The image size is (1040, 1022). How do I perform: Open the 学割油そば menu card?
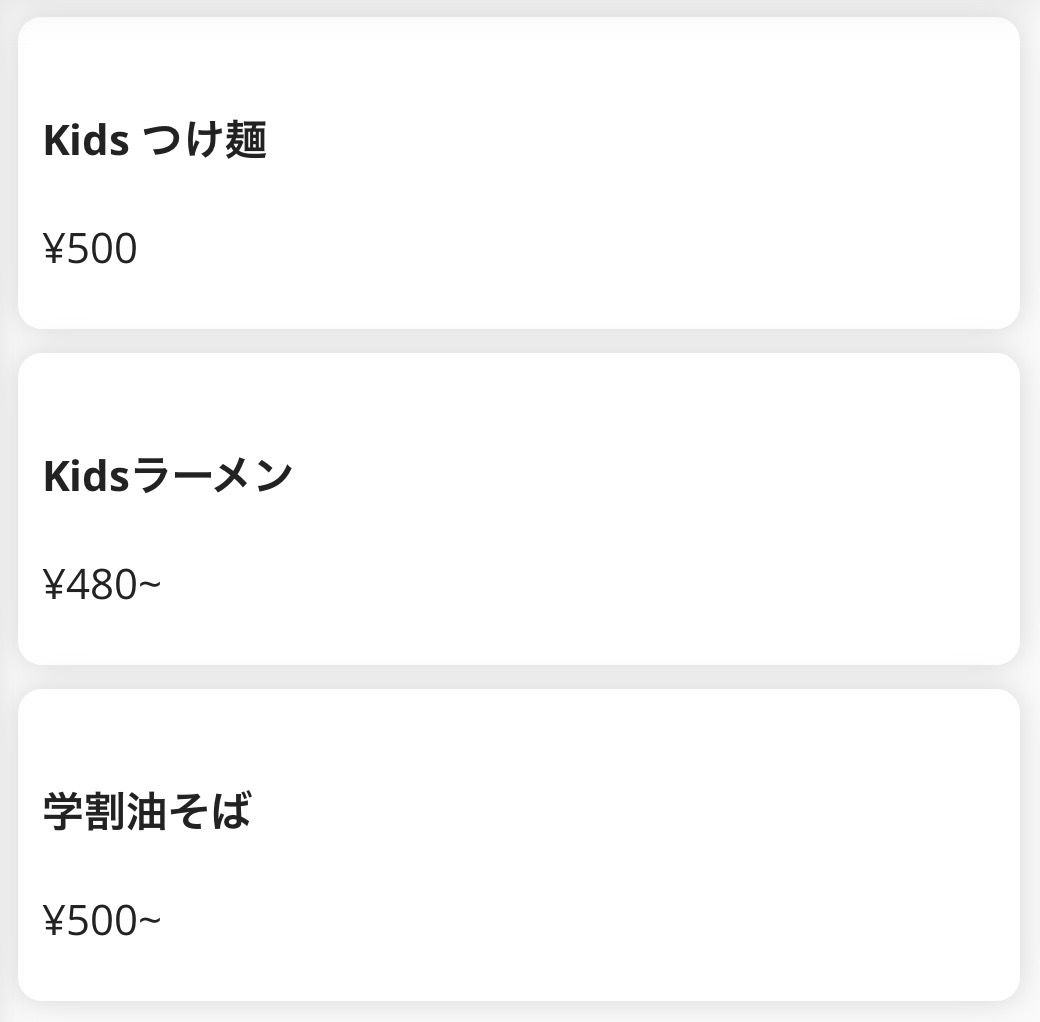click(x=518, y=845)
